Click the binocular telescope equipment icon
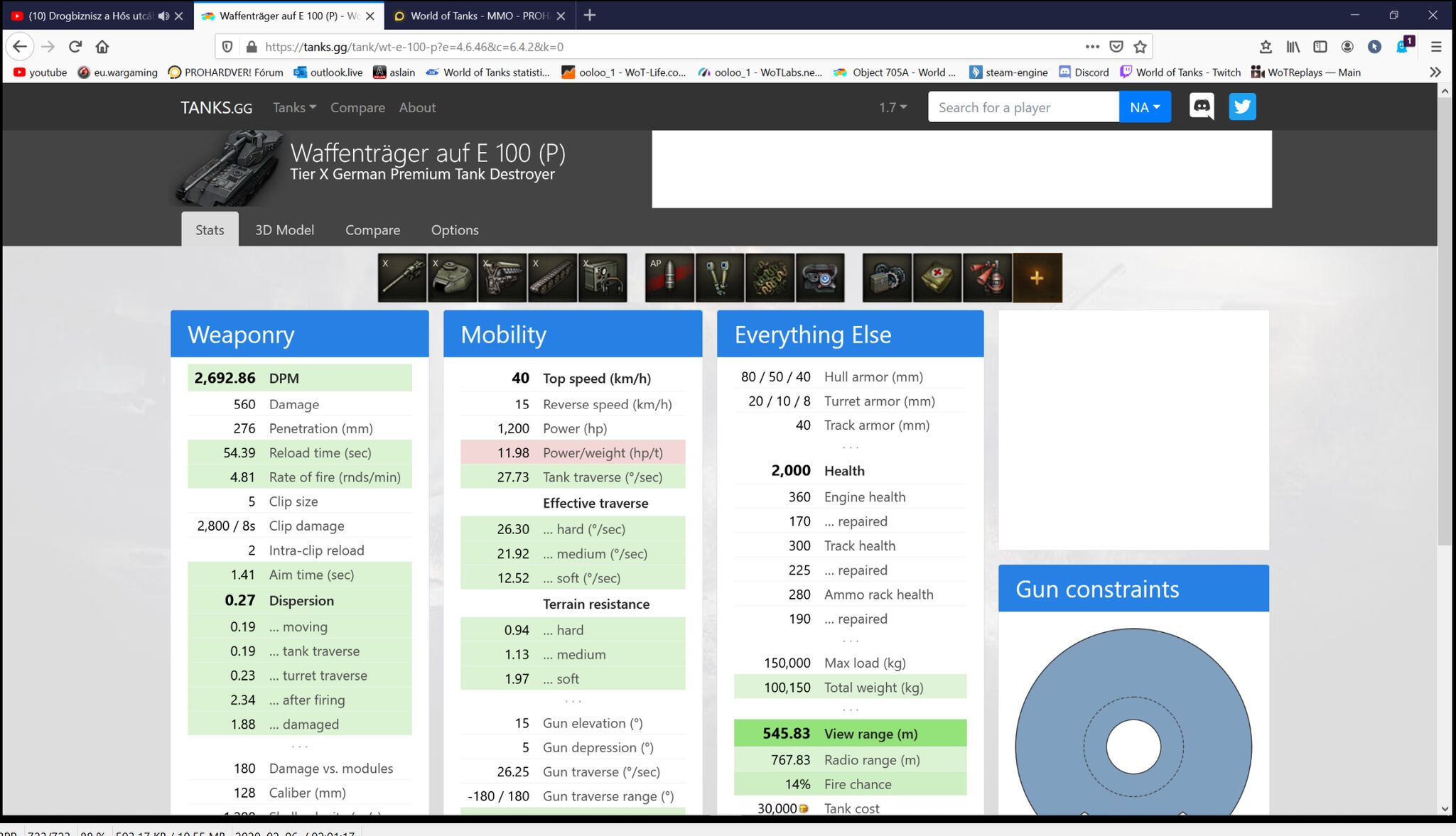This screenshot has height=836, width=1456. coord(720,278)
